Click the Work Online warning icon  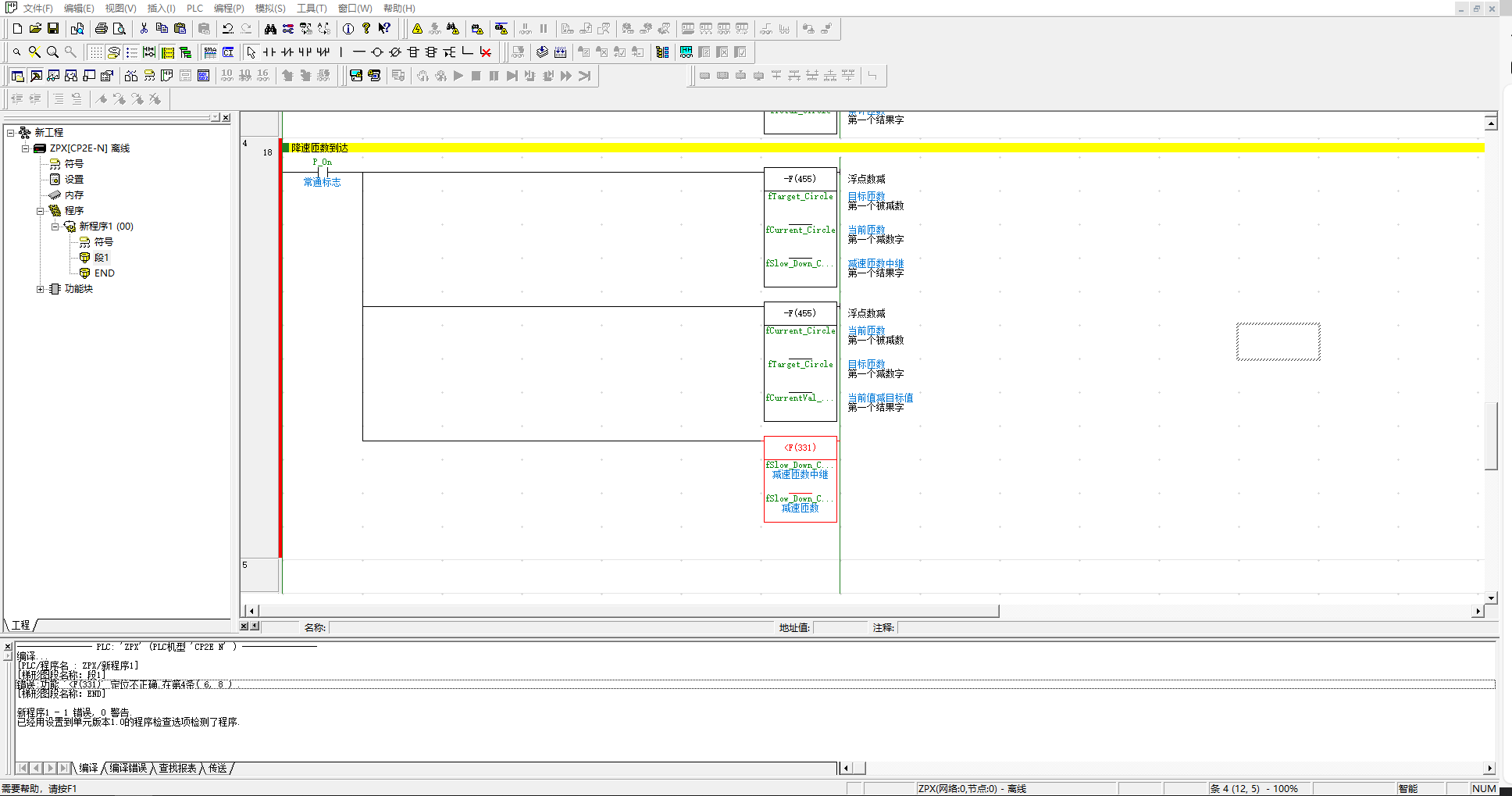coord(417,29)
